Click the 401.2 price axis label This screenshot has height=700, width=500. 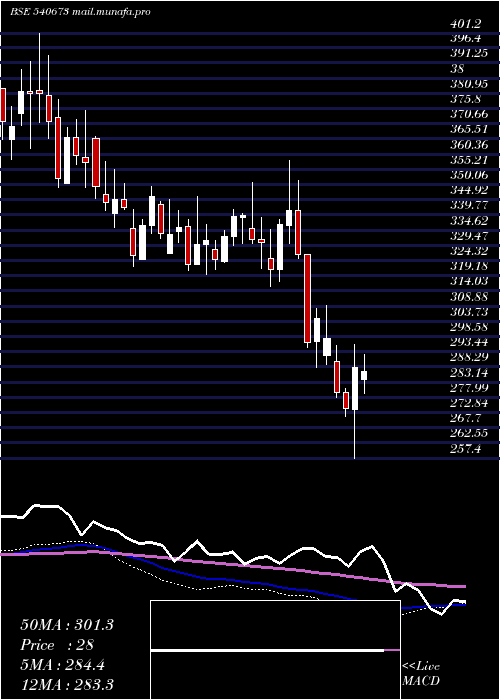(x=466, y=23)
